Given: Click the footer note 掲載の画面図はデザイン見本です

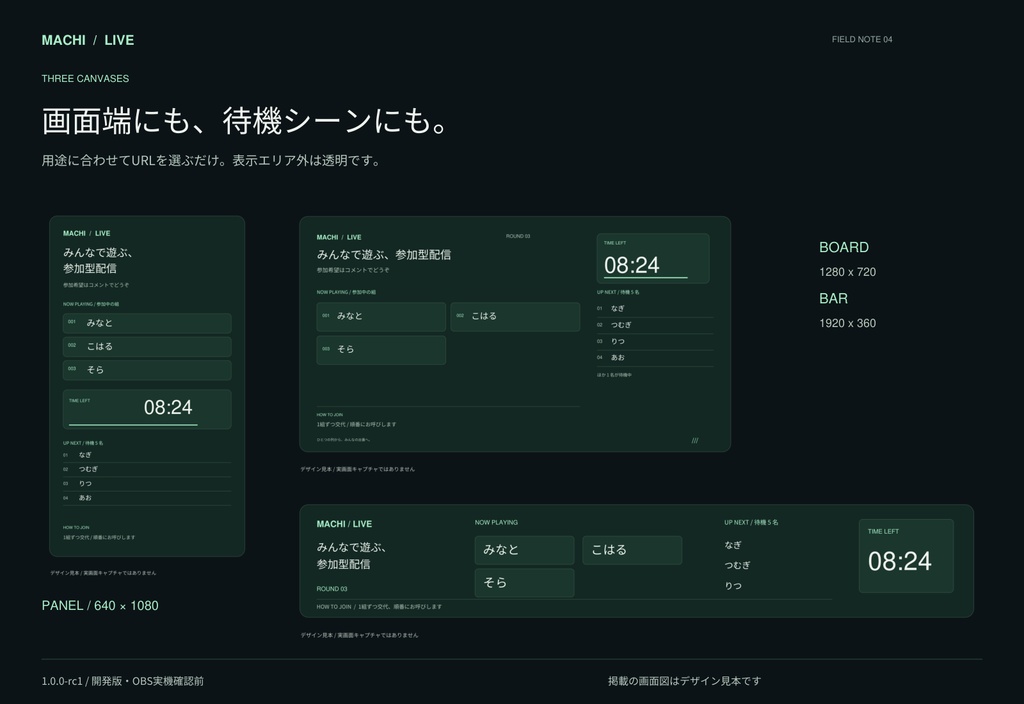Looking at the screenshot, I should 684,681.
